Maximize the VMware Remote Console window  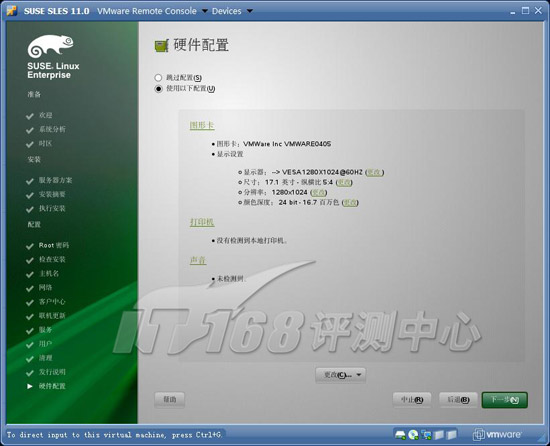coord(525,11)
